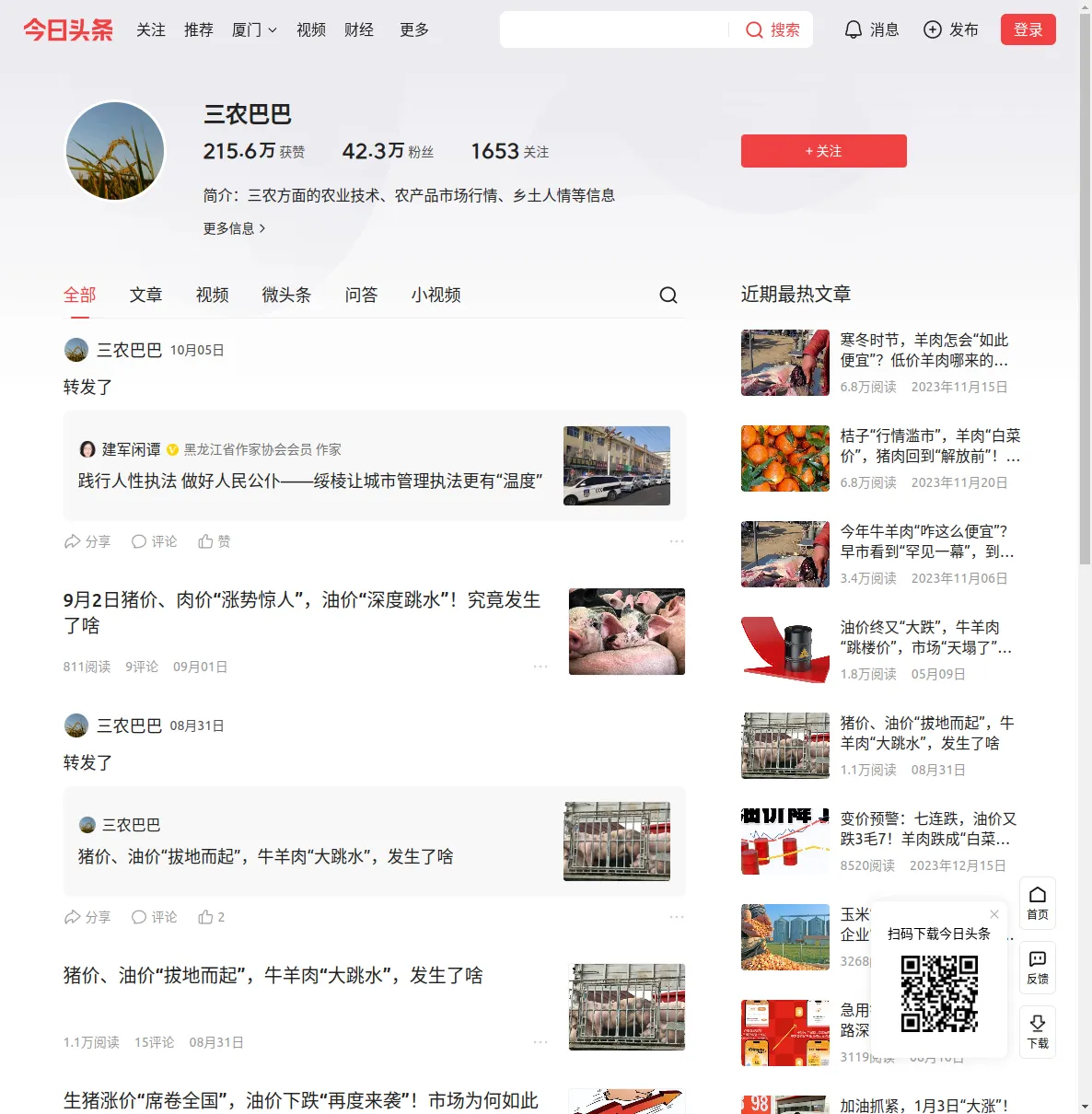Open more options for 10月05日 repost
This screenshot has height=1114, width=1092.
click(677, 541)
